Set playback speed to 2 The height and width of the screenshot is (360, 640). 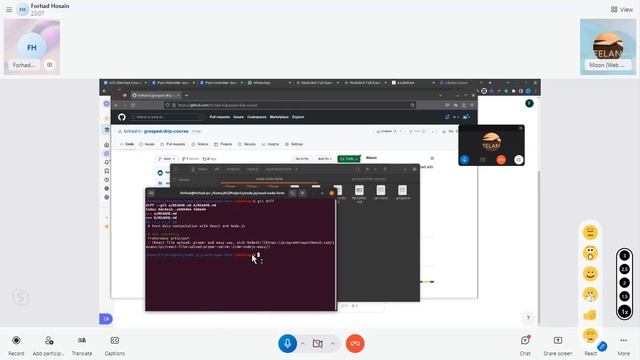624,282
